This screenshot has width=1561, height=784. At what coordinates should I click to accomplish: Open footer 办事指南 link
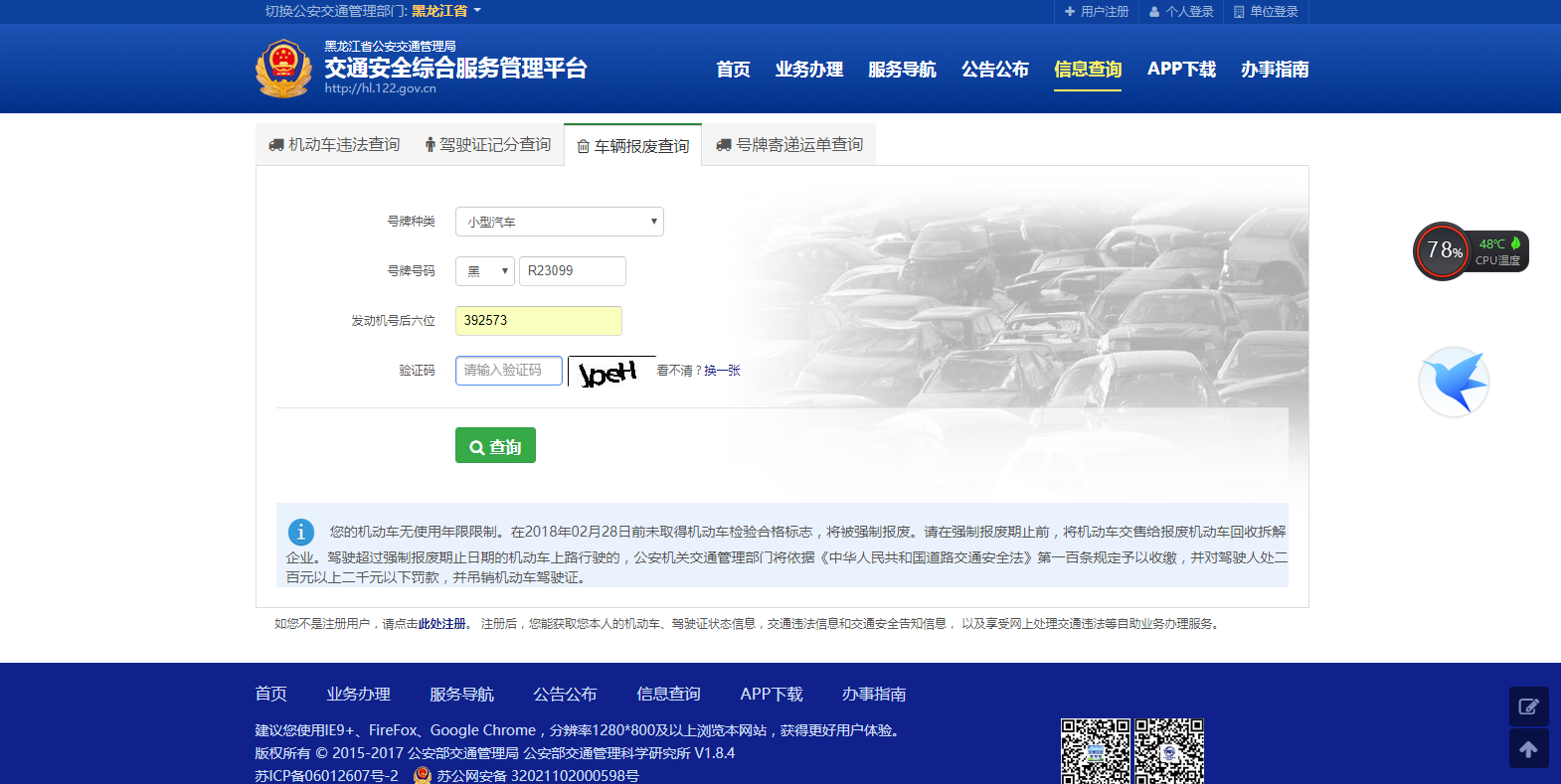[874, 694]
